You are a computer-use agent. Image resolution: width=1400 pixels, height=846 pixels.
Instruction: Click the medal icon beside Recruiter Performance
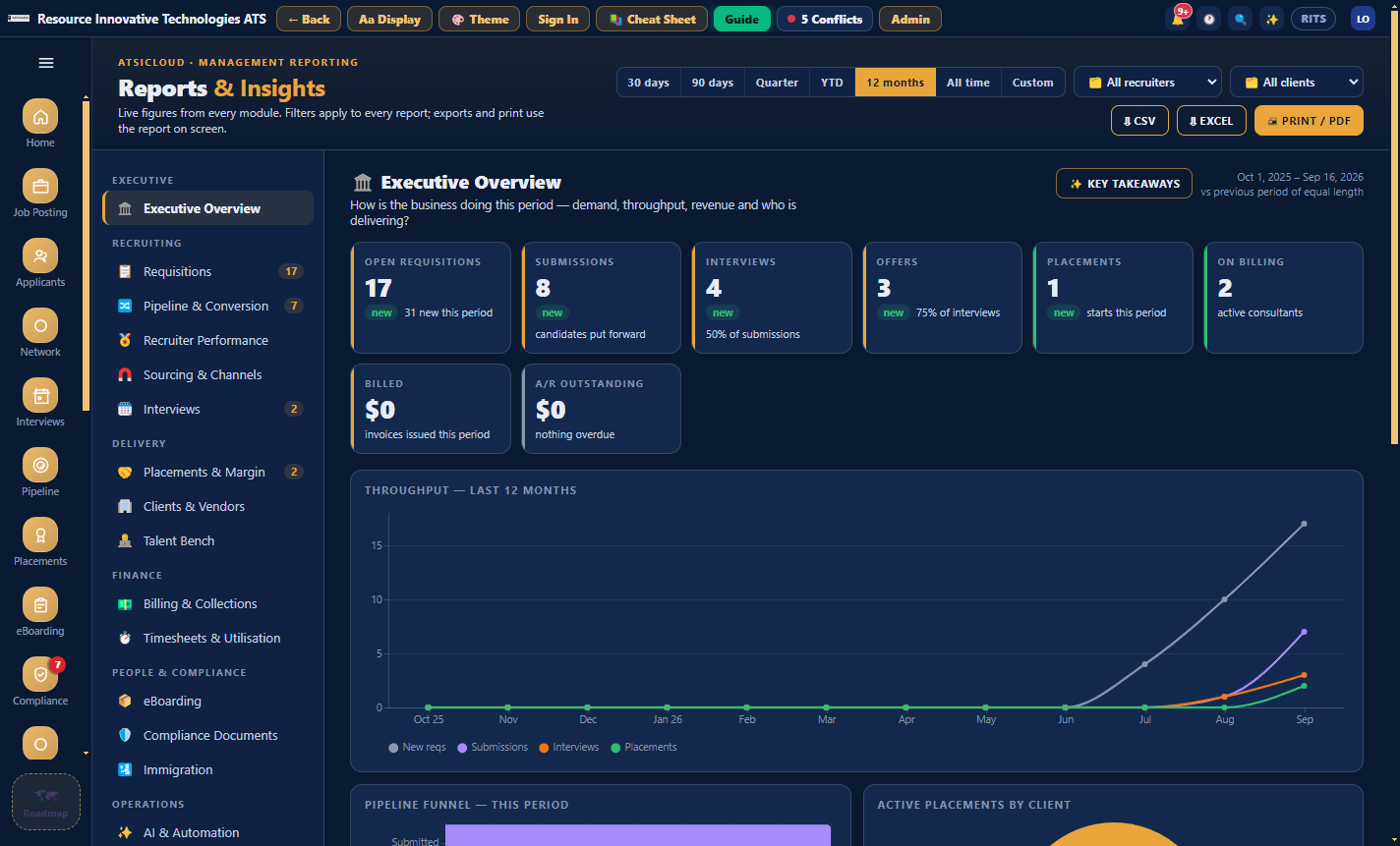(x=125, y=341)
